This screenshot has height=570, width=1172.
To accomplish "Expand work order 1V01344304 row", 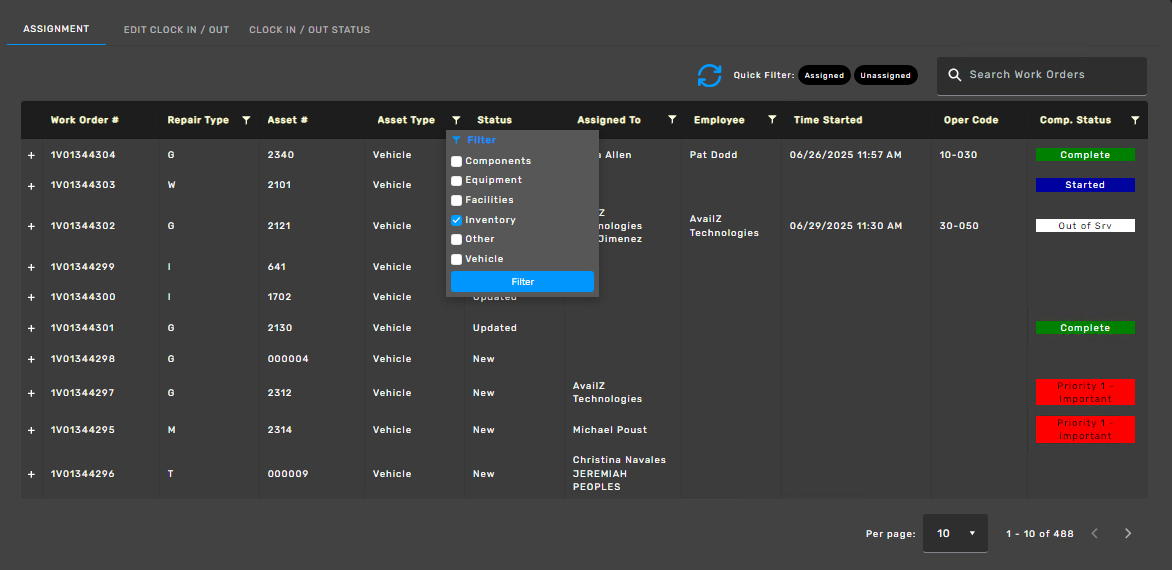I will coord(31,156).
